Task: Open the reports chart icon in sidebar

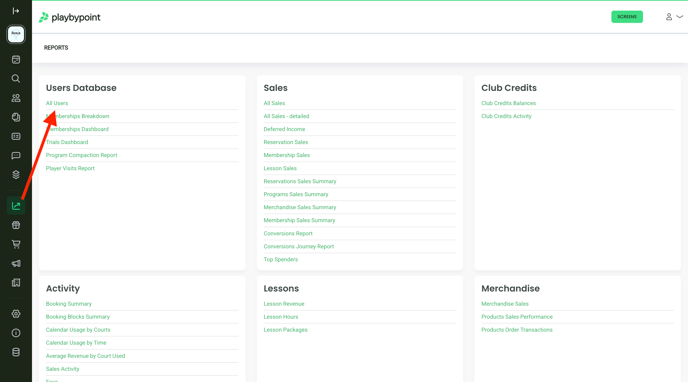Action: tap(16, 206)
